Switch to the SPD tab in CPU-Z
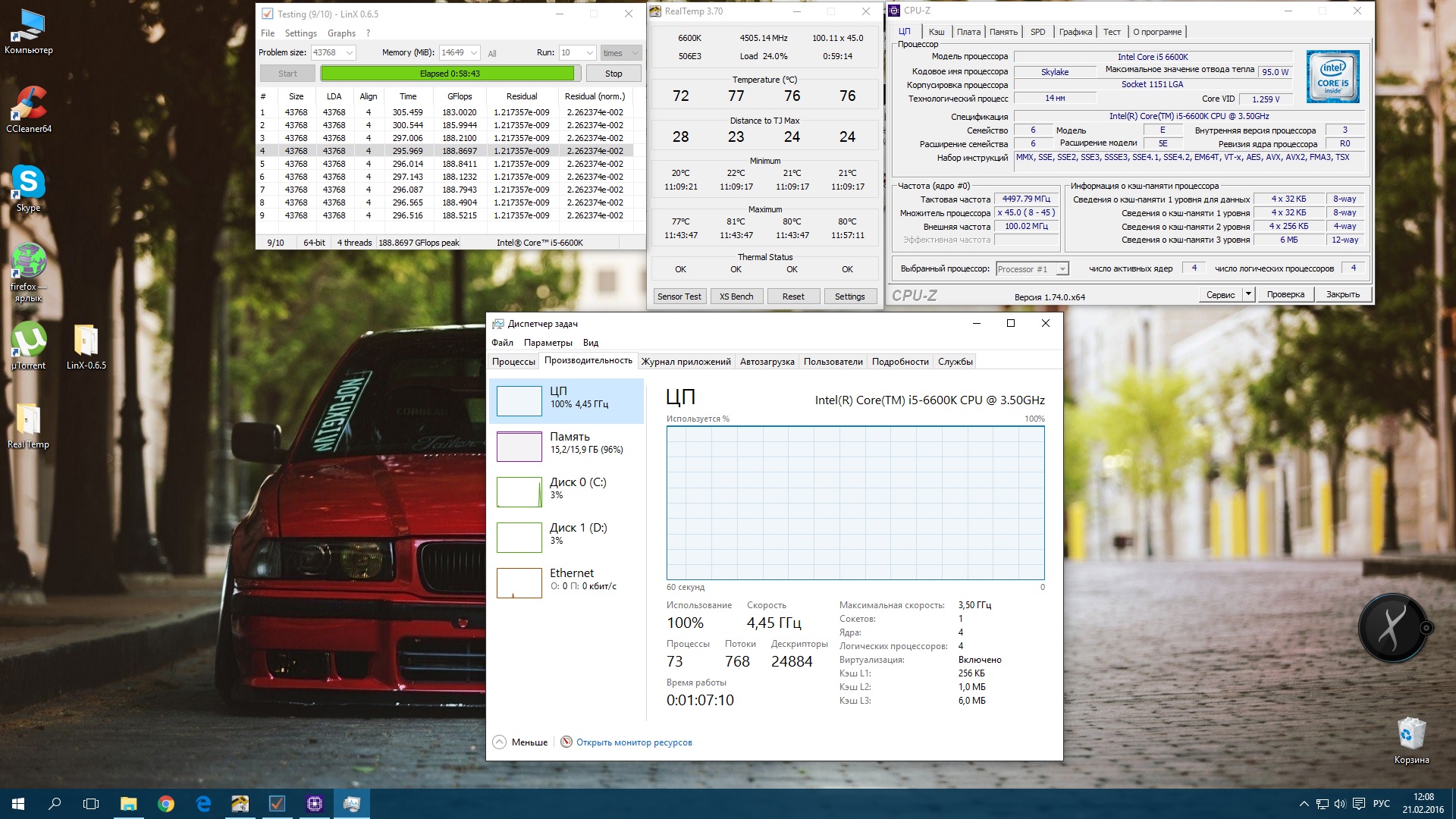This screenshot has height=819, width=1456. click(1037, 32)
